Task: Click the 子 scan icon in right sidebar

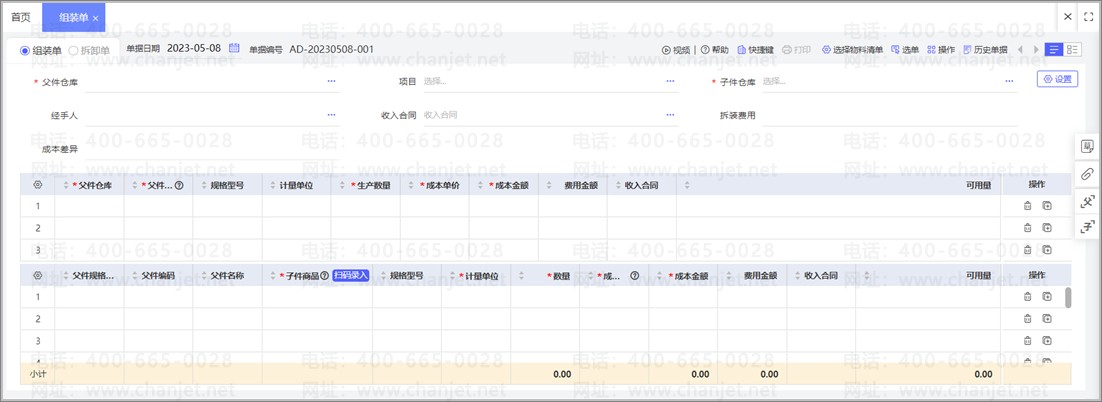Action: point(1087,226)
